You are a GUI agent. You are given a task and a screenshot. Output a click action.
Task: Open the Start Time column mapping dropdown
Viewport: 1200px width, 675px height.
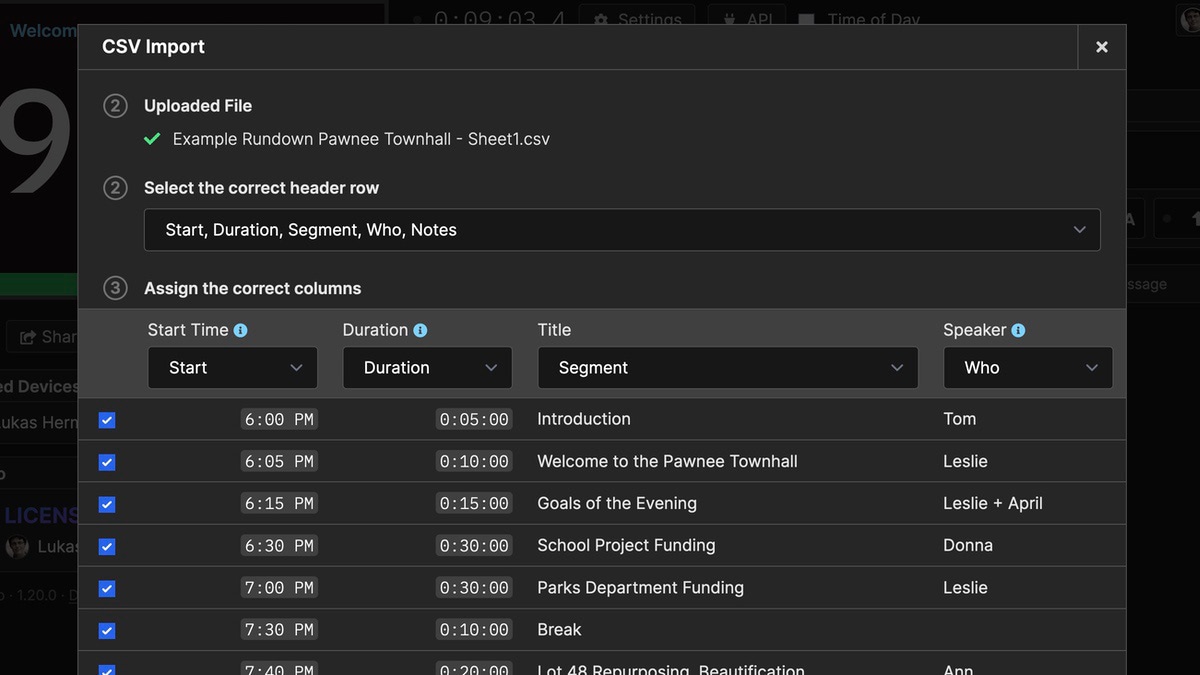click(232, 367)
